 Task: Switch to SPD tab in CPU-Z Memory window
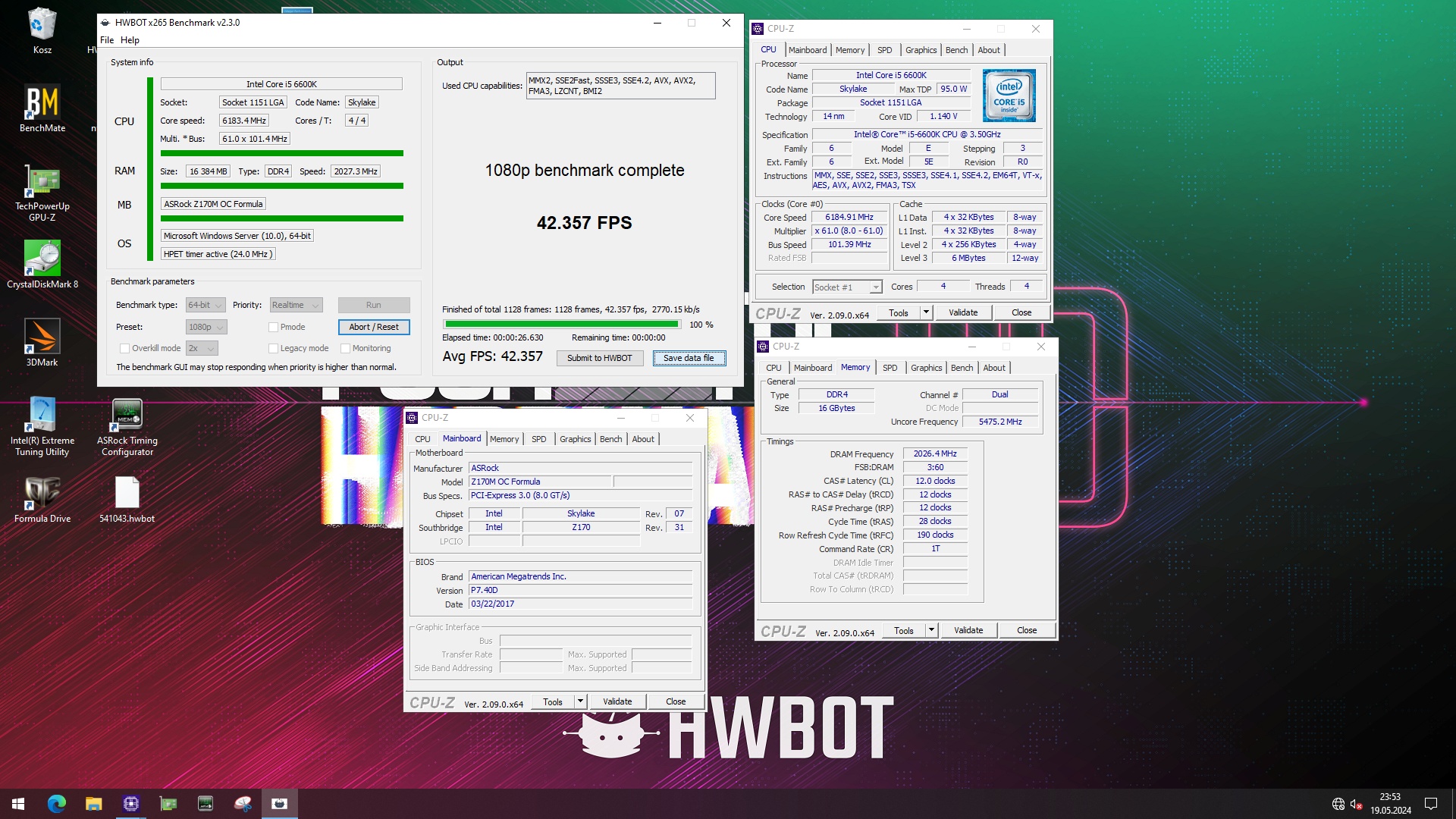pos(890,368)
